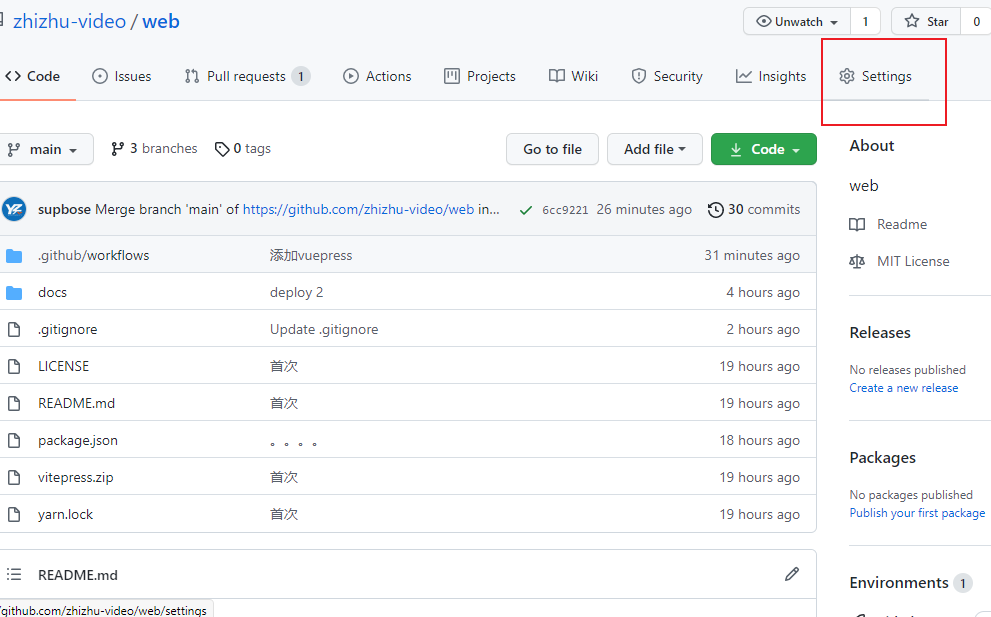Open the .gitignore file
The height and width of the screenshot is (617, 991).
click(68, 329)
